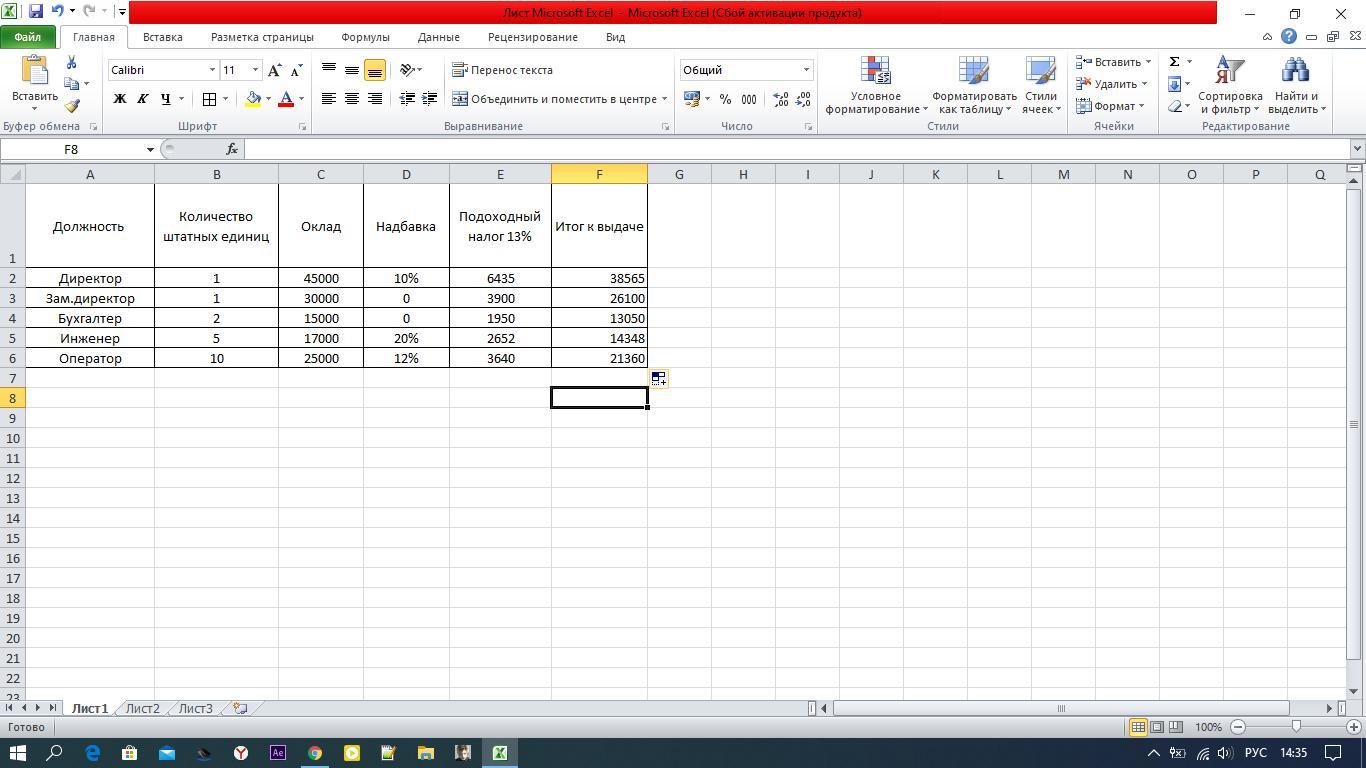The height and width of the screenshot is (768, 1366).
Task: Center cell text horizontally
Action: (x=352, y=99)
